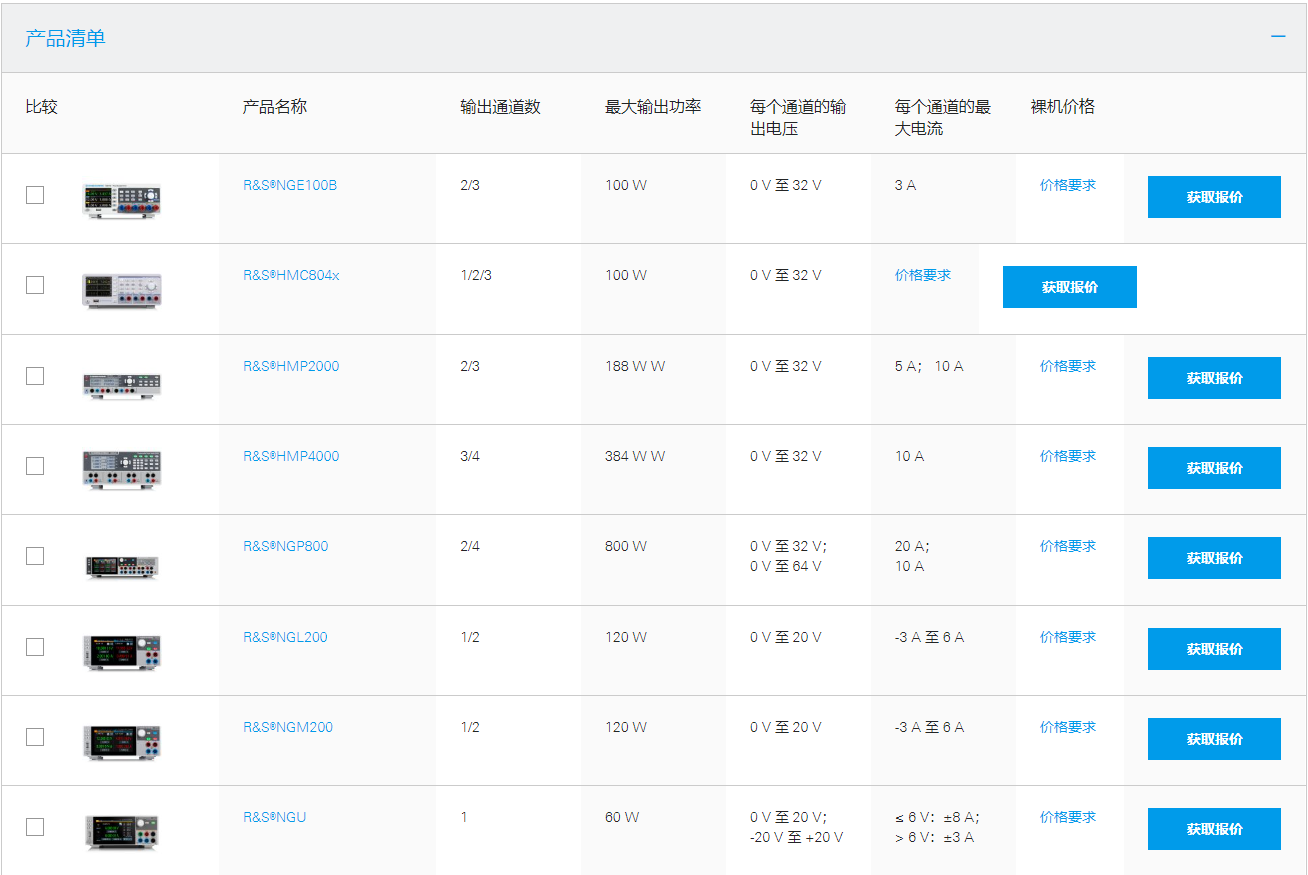Tick the compare checkbox for R&S HMP4000

coord(35,466)
